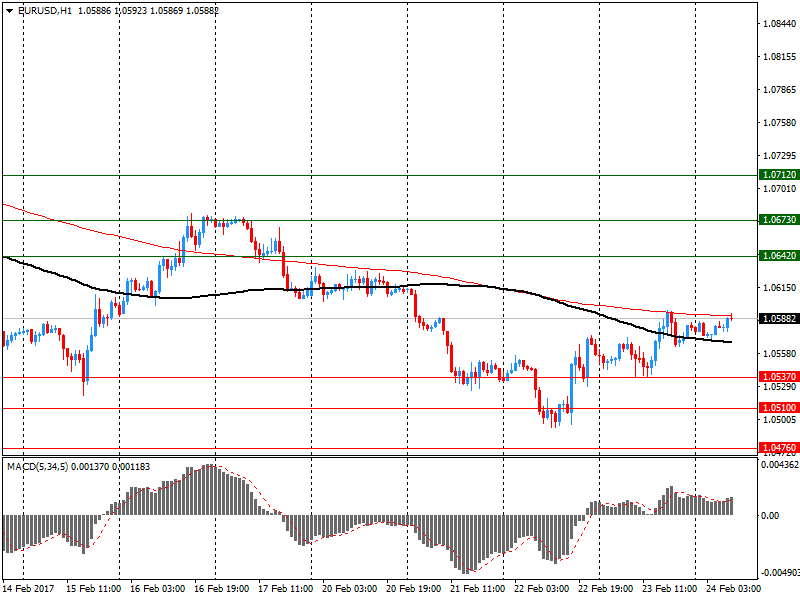800x600 pixels.
Task: Select the EURUSD,H1 chart title text
Action: [x=45, y=10]
